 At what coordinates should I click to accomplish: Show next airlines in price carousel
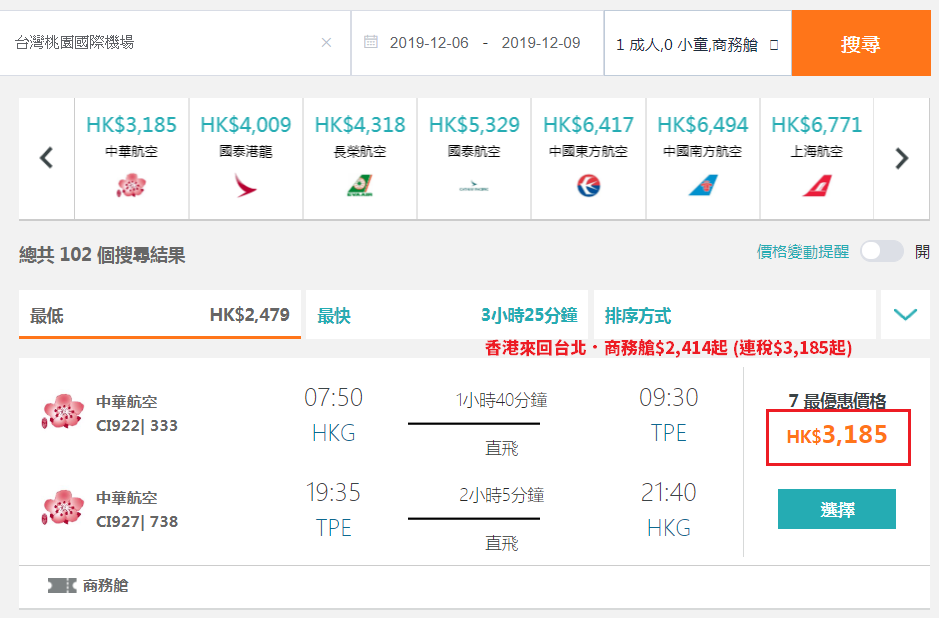(902, 158)
